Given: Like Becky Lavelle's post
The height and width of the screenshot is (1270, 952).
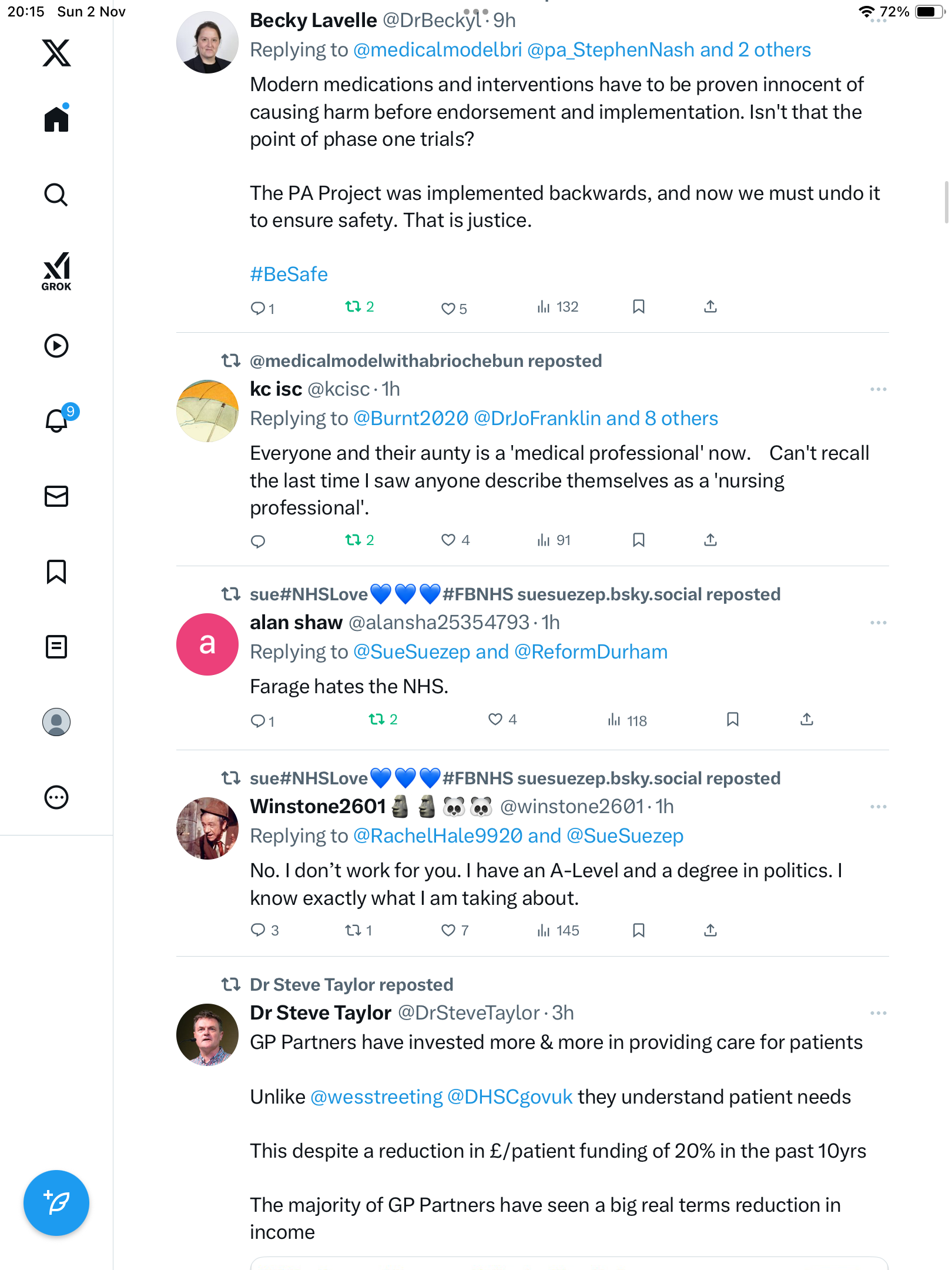Looking at the screenshot, I should pos(448,308).
